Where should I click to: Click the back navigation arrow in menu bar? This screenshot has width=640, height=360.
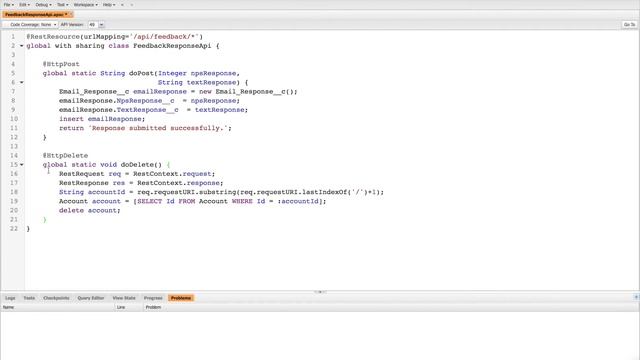122,5
